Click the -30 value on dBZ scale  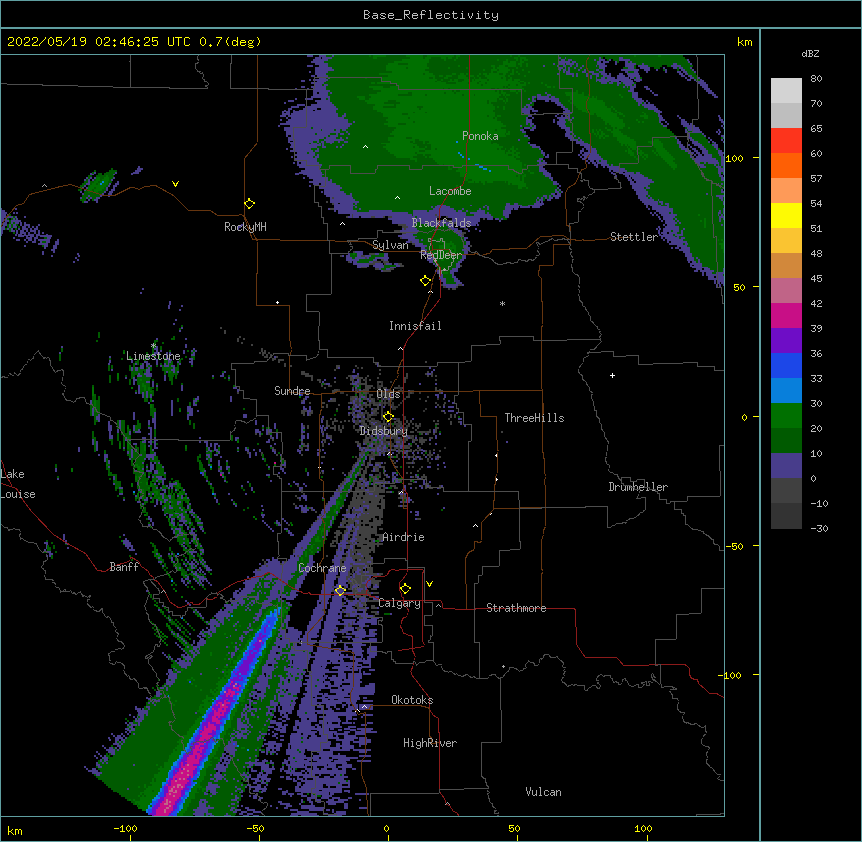point(819,529)
